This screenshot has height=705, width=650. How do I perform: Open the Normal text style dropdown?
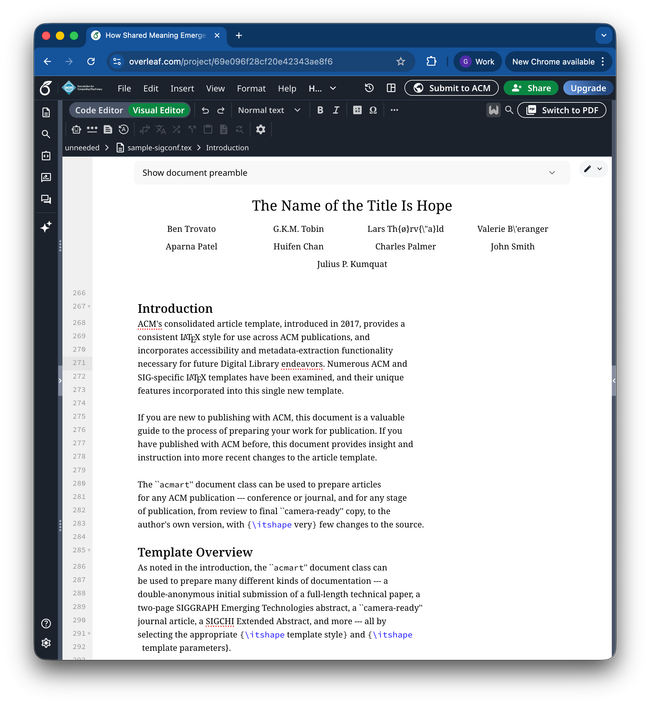268,110
